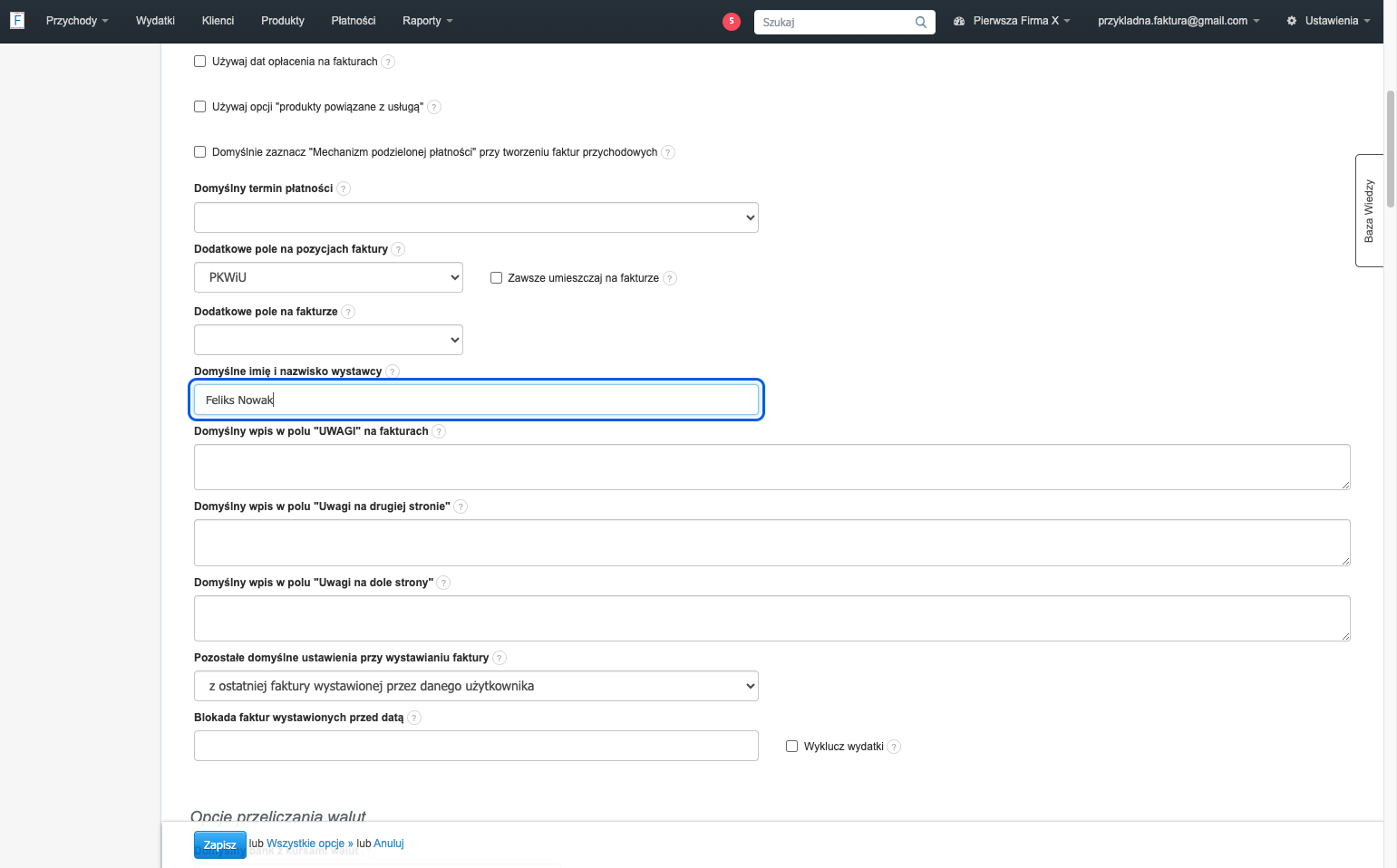Go to the Wydatki menu item
The width and height of the screenshot is (1397, 868).
(x=155, y=21)
